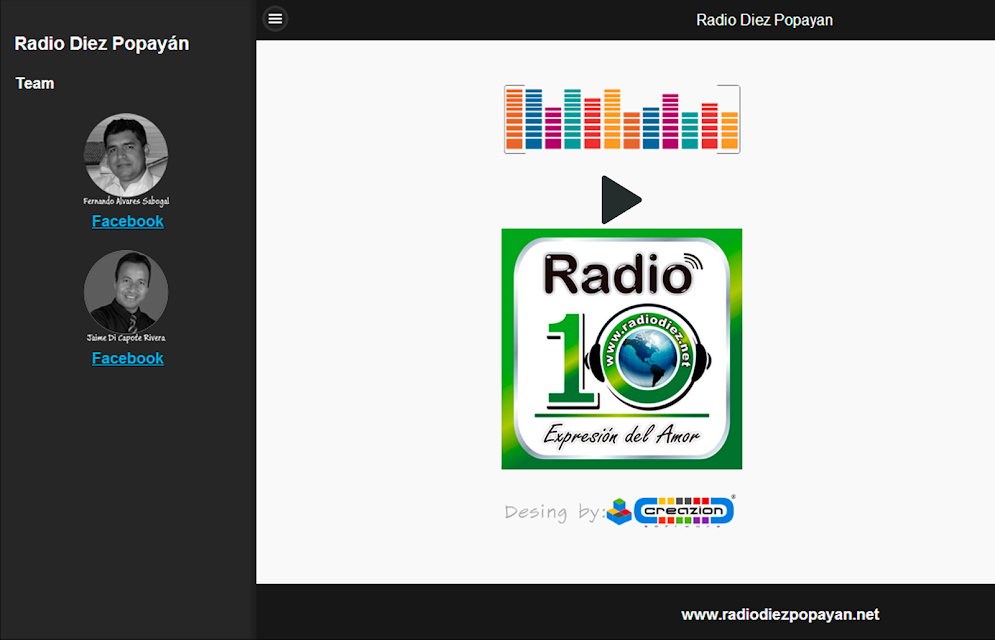Open the Creazion designer logo
Image resolution: width=995 pixels, height=640 pixels.
pyautogui.click(x=671, y=511)
